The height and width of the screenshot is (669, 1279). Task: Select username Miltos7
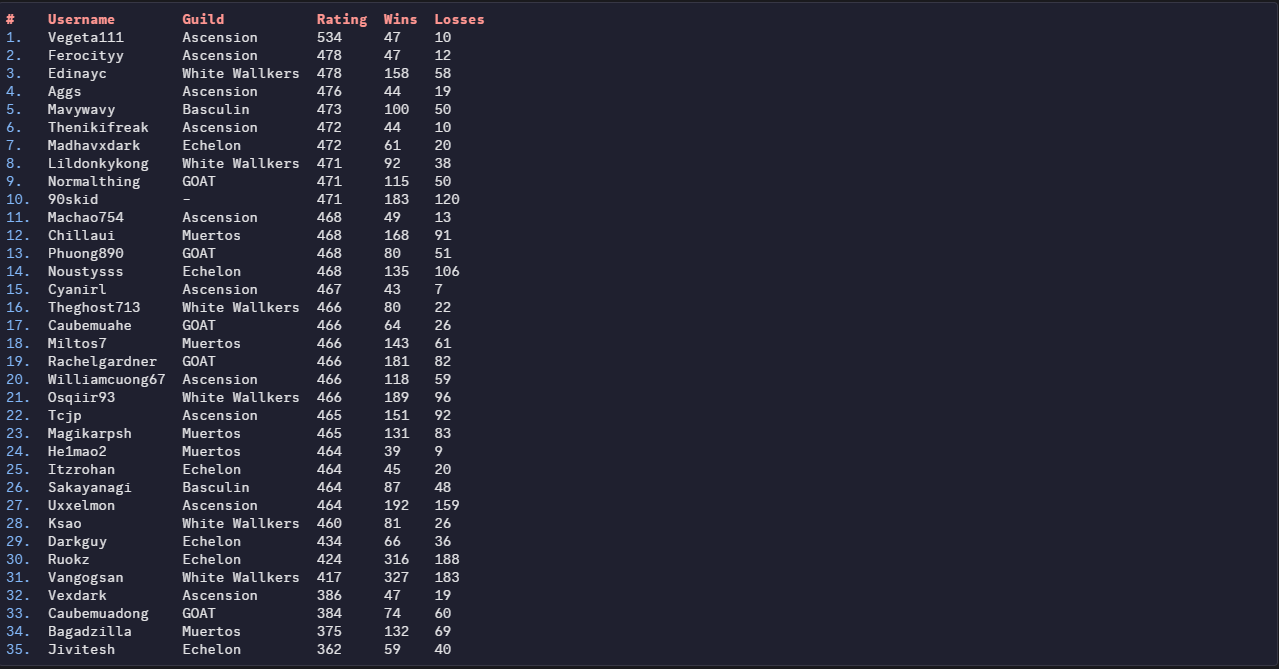(77, 343)
